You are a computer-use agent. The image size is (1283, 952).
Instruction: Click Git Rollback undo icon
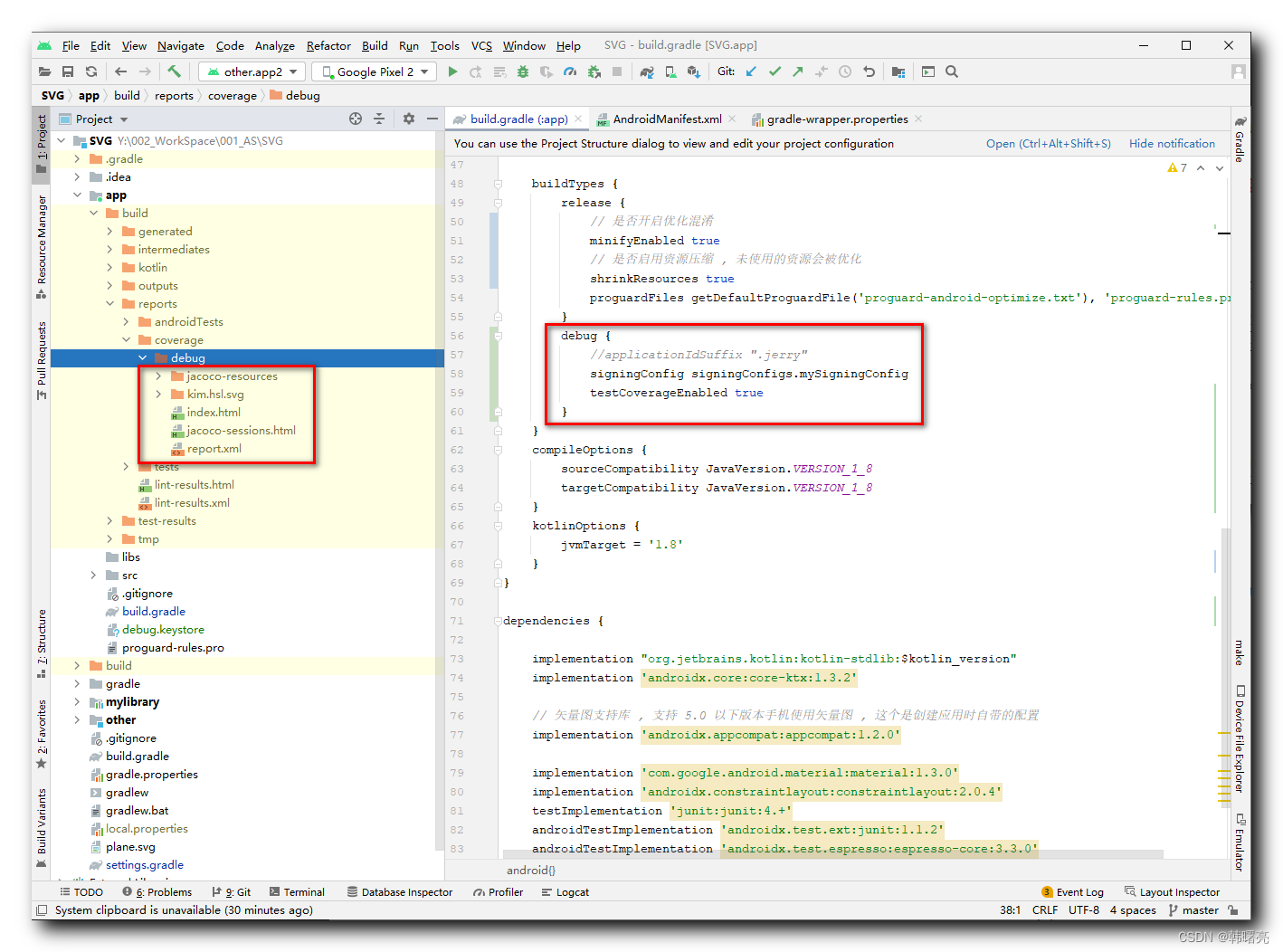click(869, 71)
